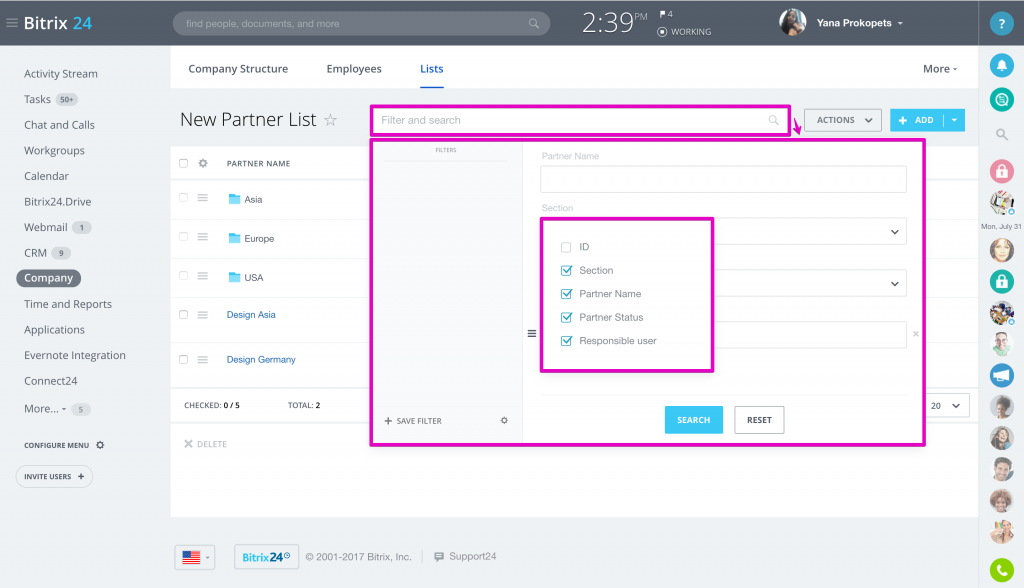Check the Asia row checkbox
Screen dimensions: 1024x588
point(184,198)
